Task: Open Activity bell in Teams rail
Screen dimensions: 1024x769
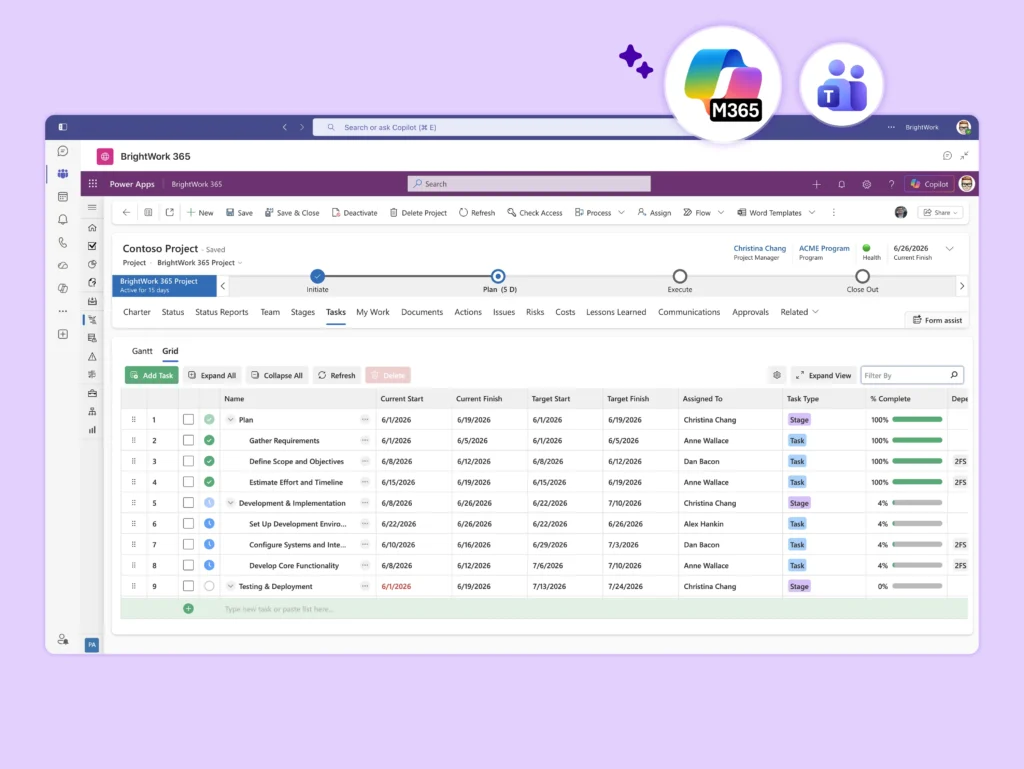Action: [63, 219]
